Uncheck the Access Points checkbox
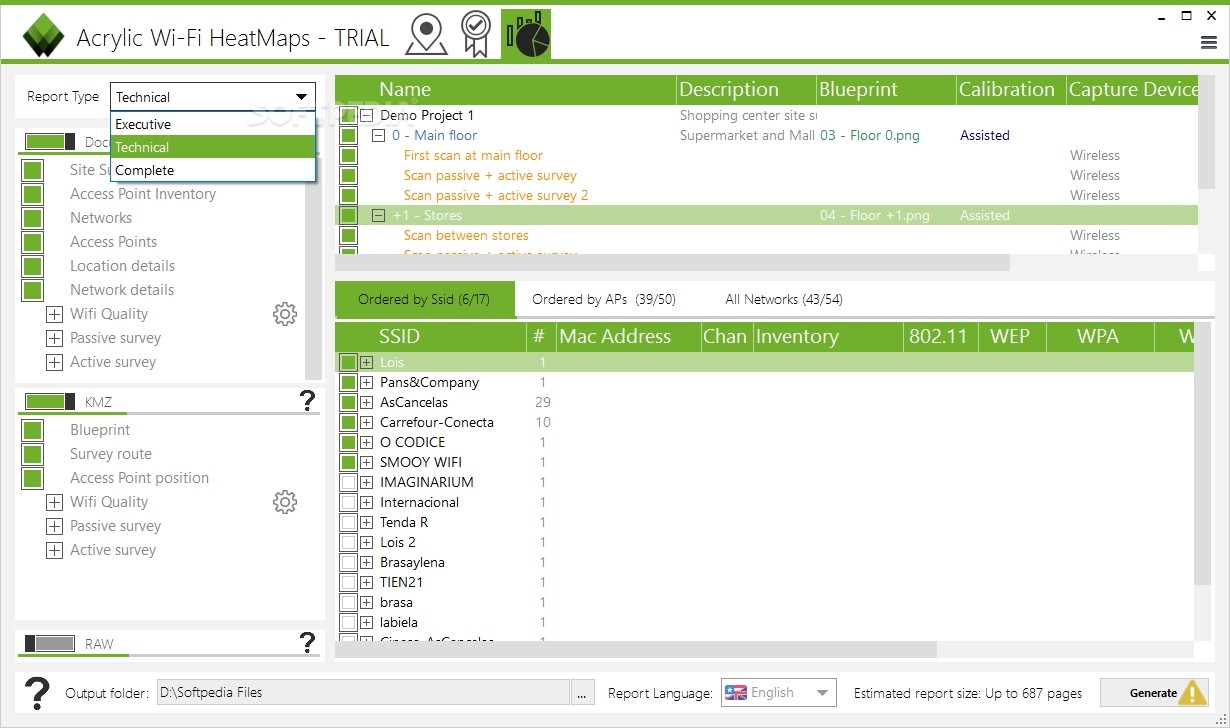1230x728 pixels. click(x=33, y=242)
